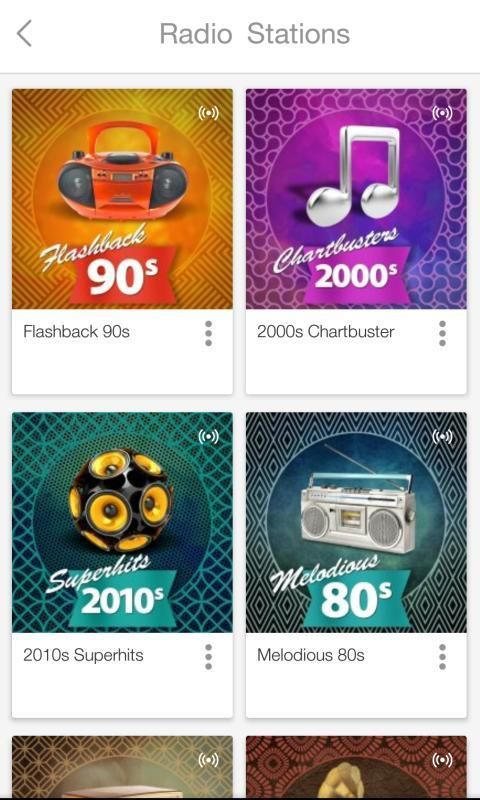Select the 2010s Superhits title text

83,655
